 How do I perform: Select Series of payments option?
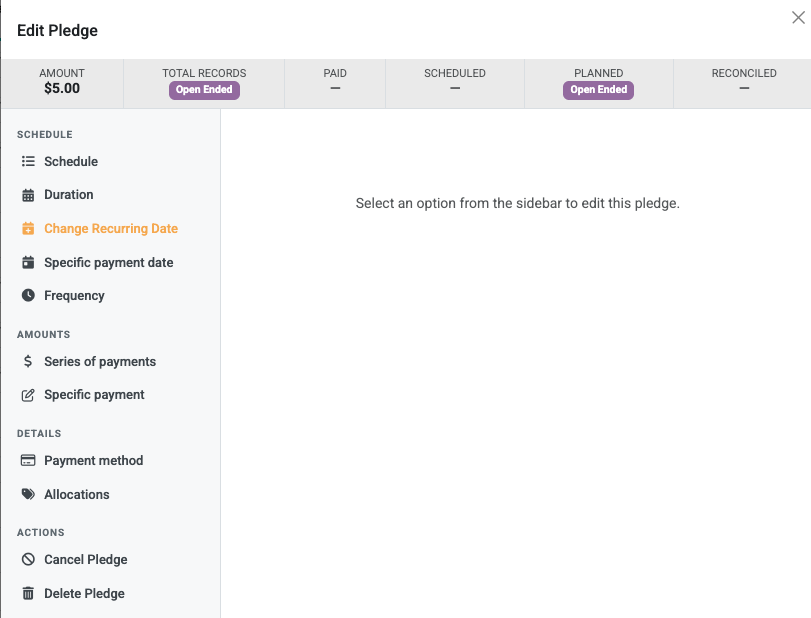100,361
